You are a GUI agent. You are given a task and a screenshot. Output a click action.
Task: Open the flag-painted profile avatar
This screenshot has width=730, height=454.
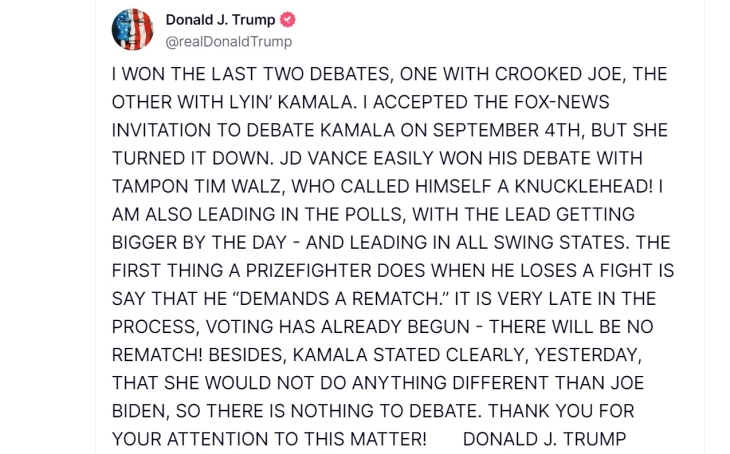tap(133, 29)
